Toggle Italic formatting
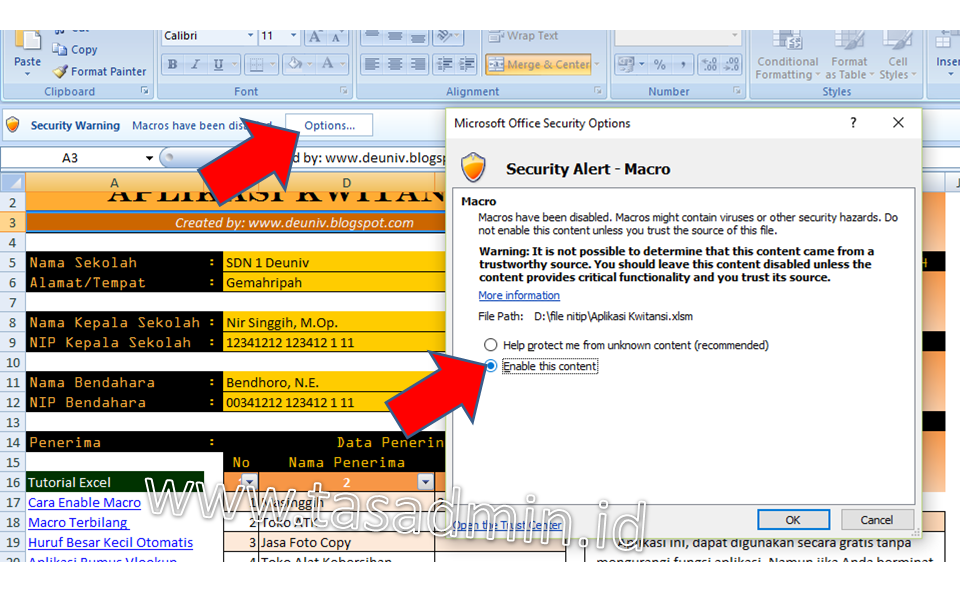Screen dimensions: 960x600 [195, 64]
